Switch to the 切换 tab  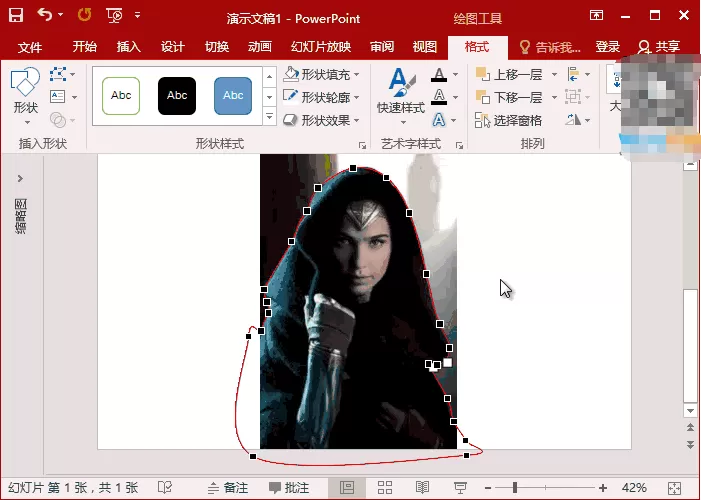coord(217,47)
